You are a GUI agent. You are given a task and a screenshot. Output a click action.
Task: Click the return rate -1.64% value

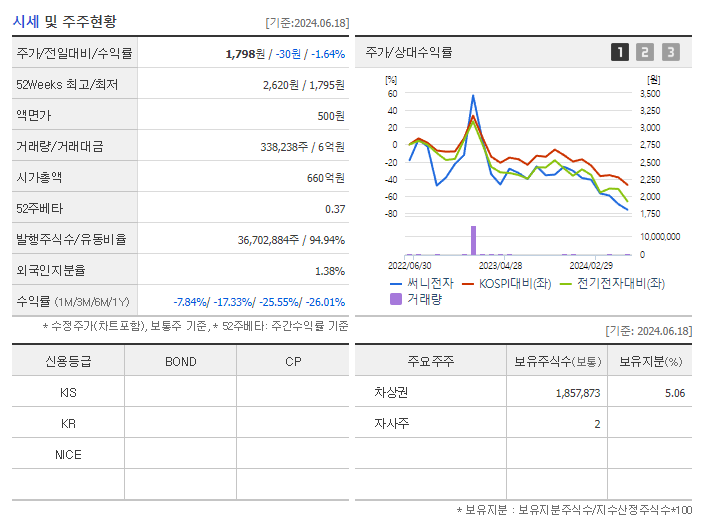[x=328, y=54]
